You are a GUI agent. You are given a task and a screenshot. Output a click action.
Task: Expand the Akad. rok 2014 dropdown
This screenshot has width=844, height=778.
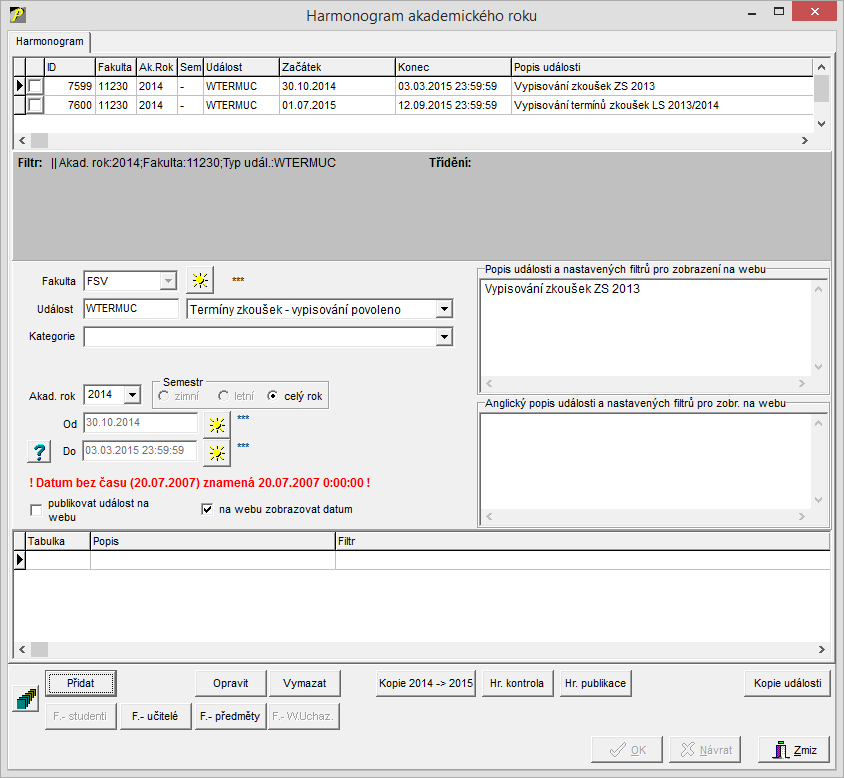[x=132, y=395]
